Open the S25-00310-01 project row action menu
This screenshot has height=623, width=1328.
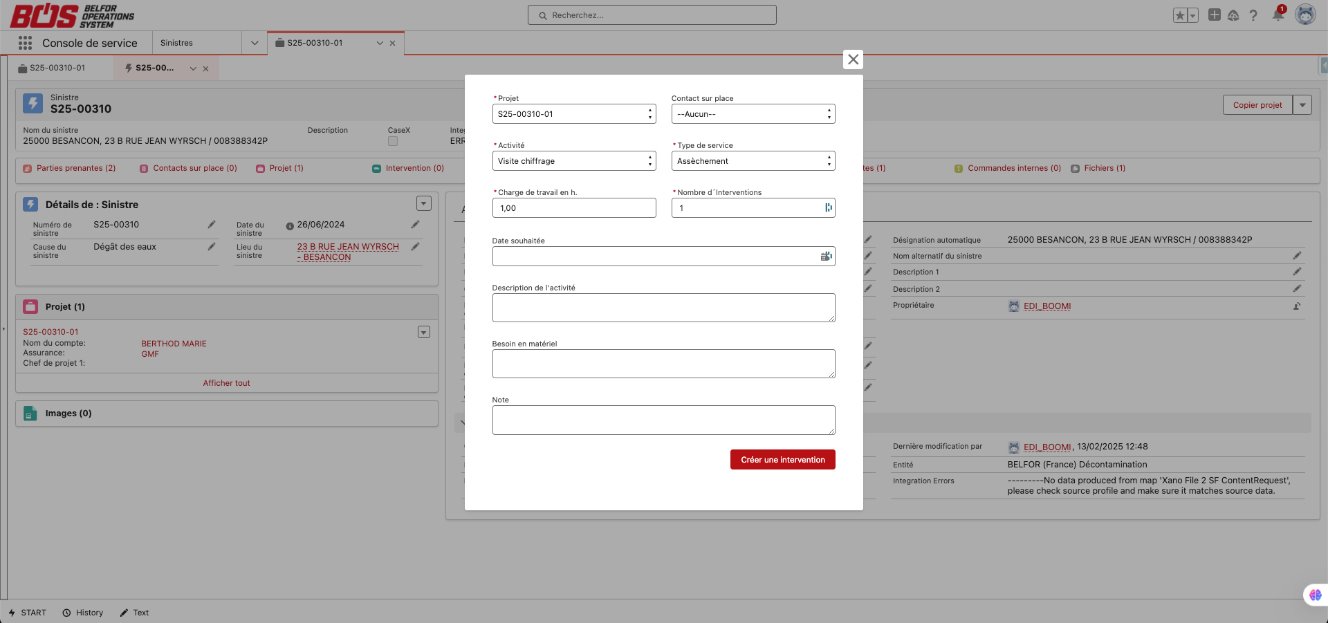pyautogui.click(x=423, y=332)
